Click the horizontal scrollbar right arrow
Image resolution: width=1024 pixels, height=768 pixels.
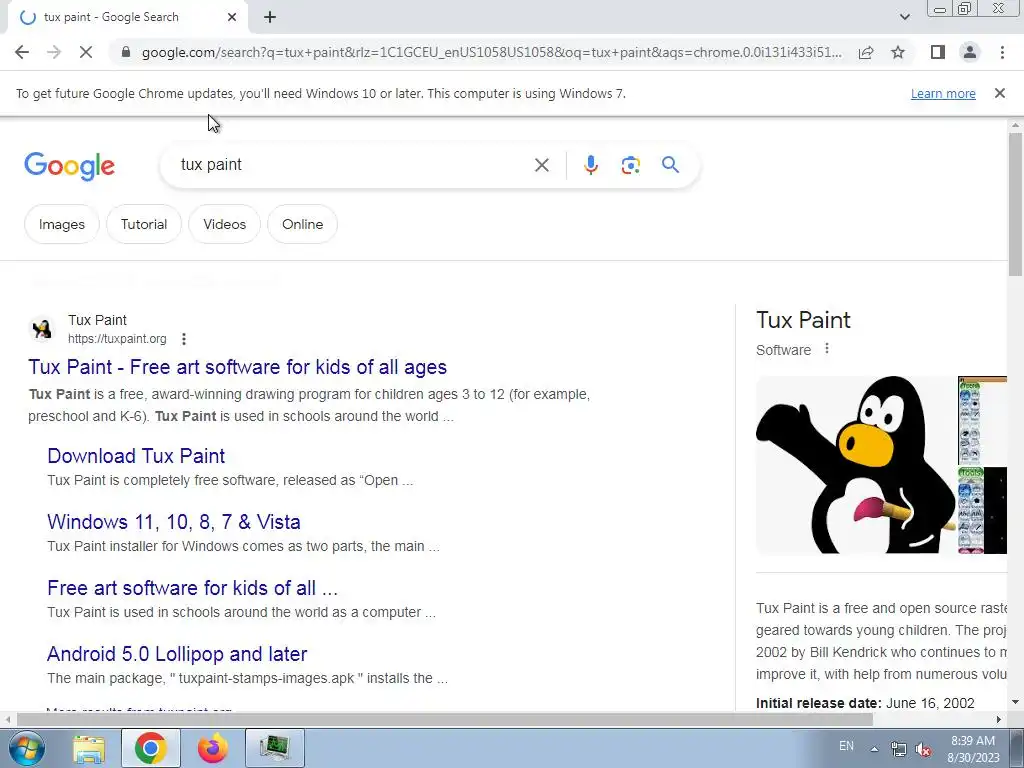point(999,720)
